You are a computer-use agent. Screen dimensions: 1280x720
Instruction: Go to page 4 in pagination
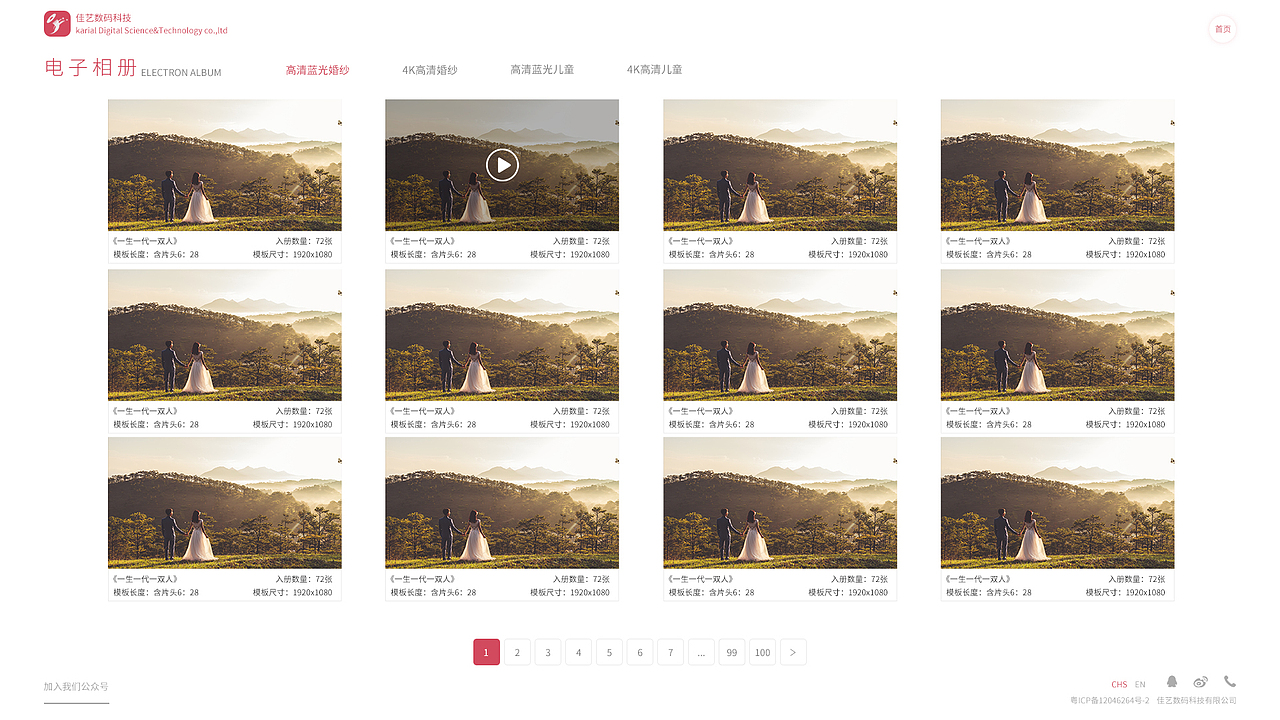pyautogui.click(x=578, y=652)
